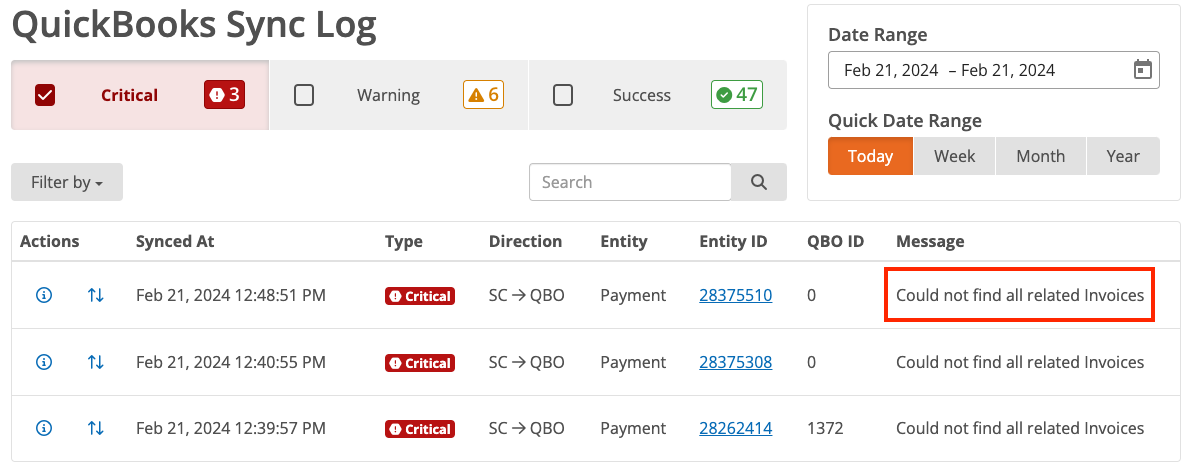The width and height of the screenshot is (1192, 472).
Task: Click Payment entity in 12:40:55 PM row
Action: pos(633,362)
